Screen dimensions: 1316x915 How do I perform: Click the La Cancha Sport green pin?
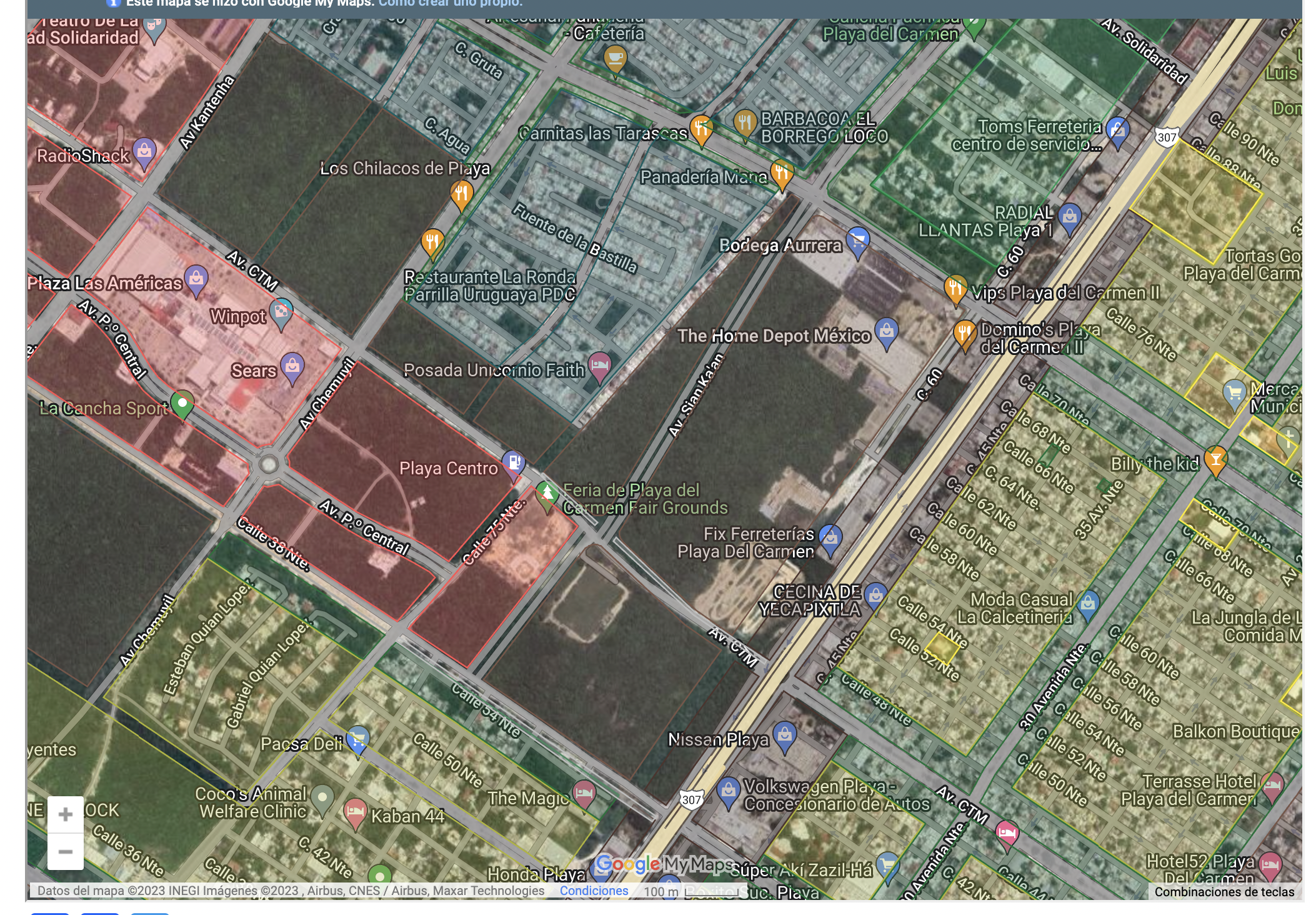(182, 402)
